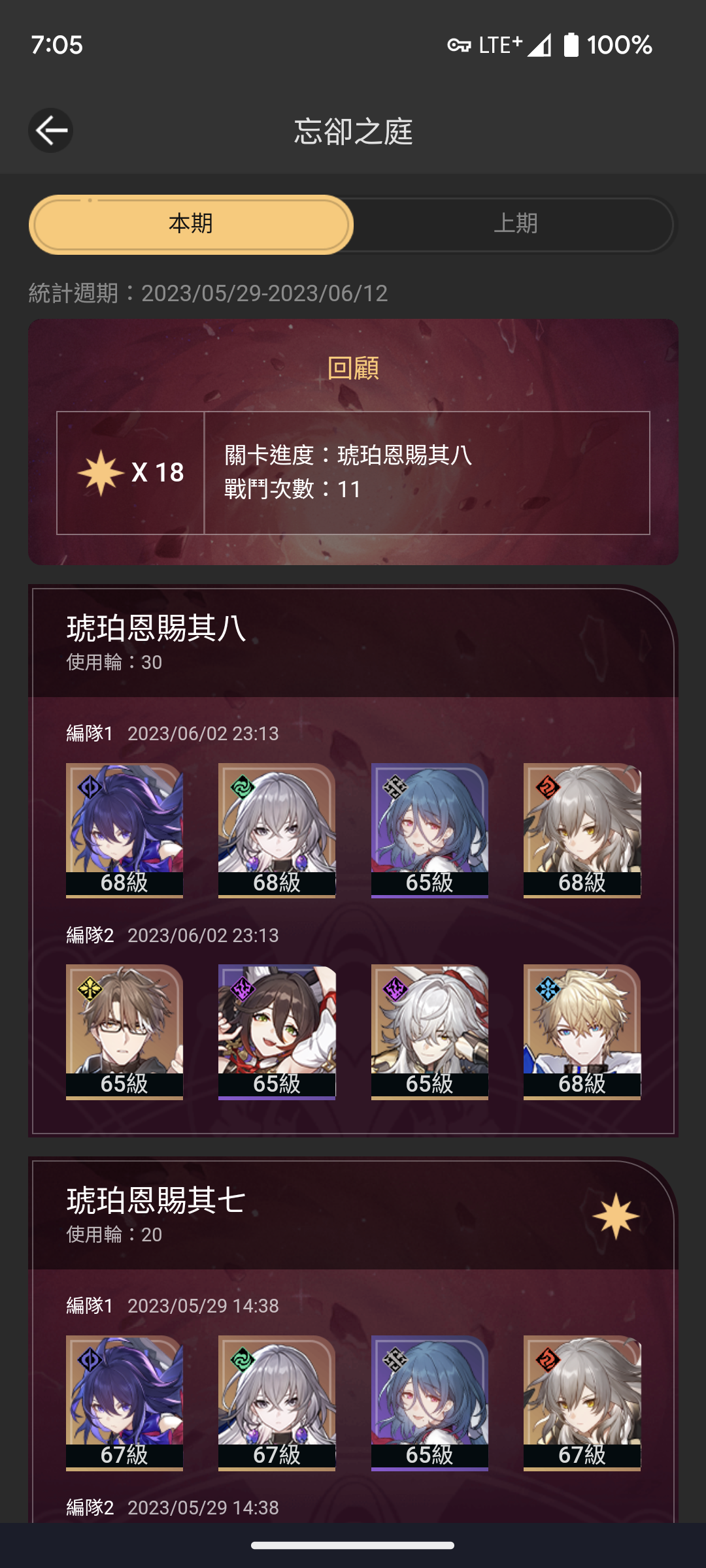
Task: Select gray-haired fire character level 68
Action: tap(582, 830)
